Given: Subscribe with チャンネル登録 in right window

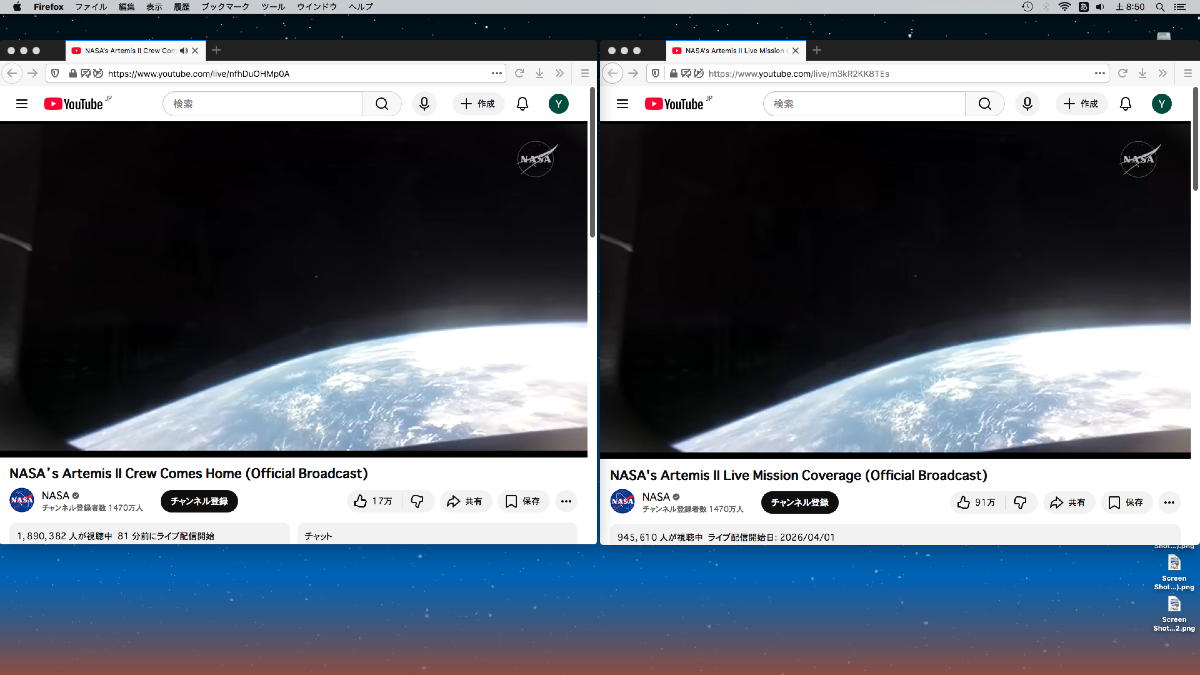Looking at the screenshot, I should (x=800, y=502).
